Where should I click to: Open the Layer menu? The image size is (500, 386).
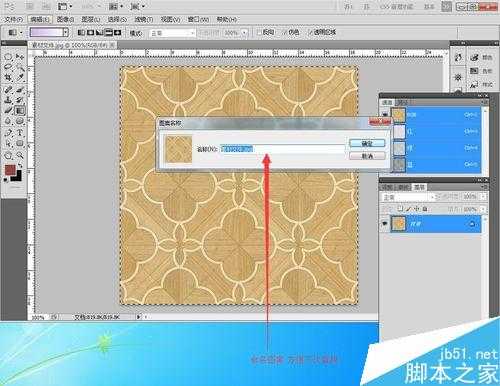(91, 20)
